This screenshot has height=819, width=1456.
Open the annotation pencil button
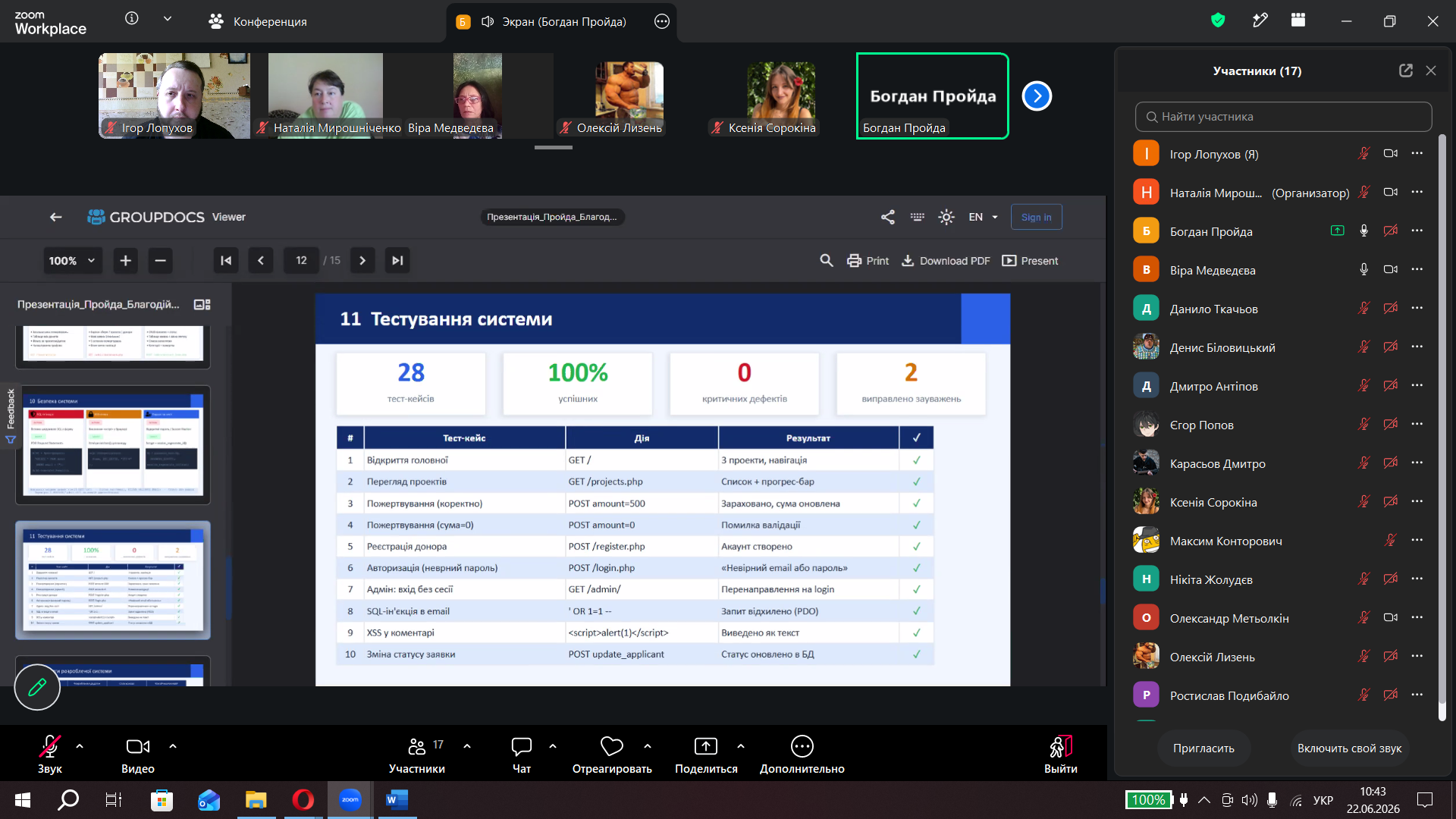pos(37,688)
